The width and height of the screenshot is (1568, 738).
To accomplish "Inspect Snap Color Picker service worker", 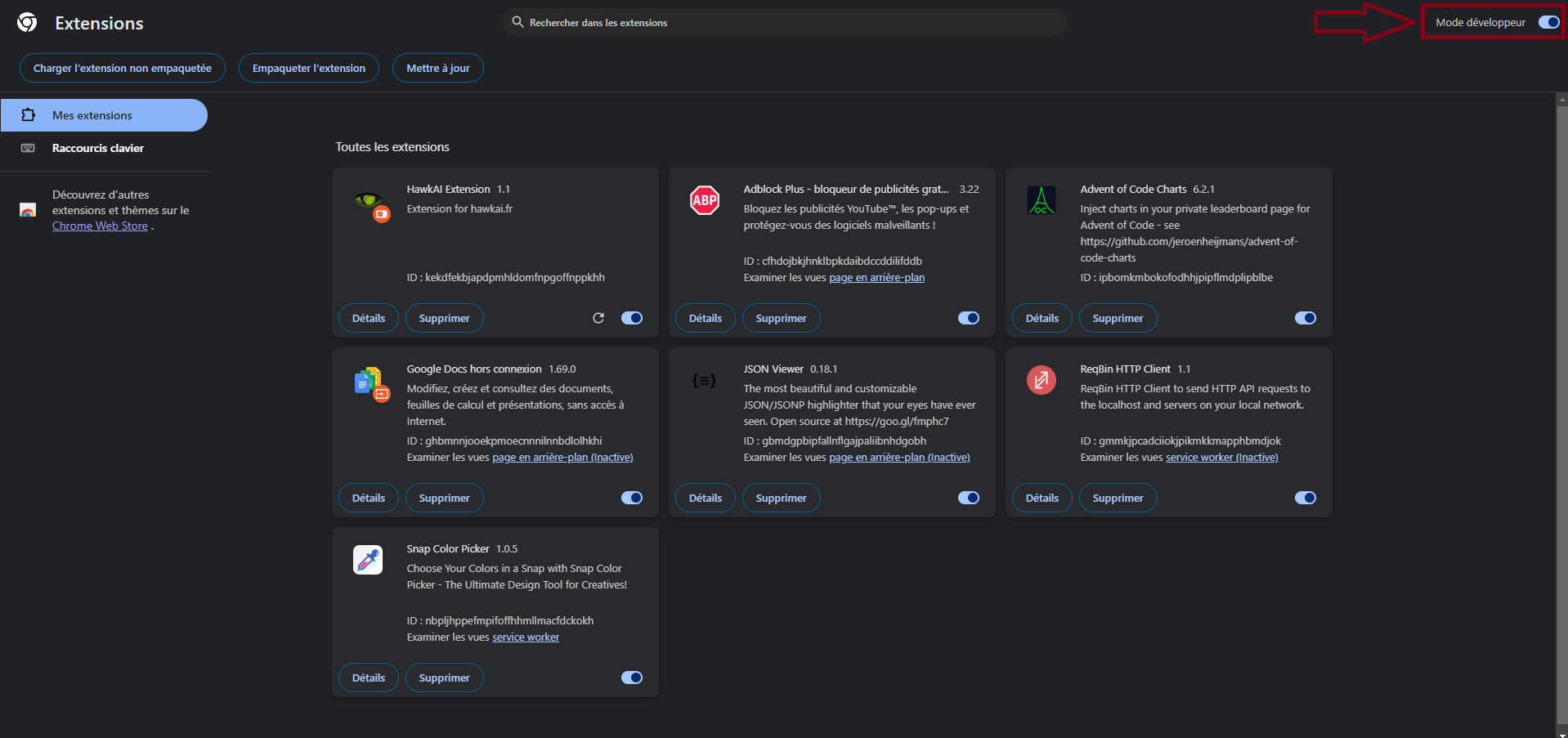I will pyautogui.click(x=526, y=637).
